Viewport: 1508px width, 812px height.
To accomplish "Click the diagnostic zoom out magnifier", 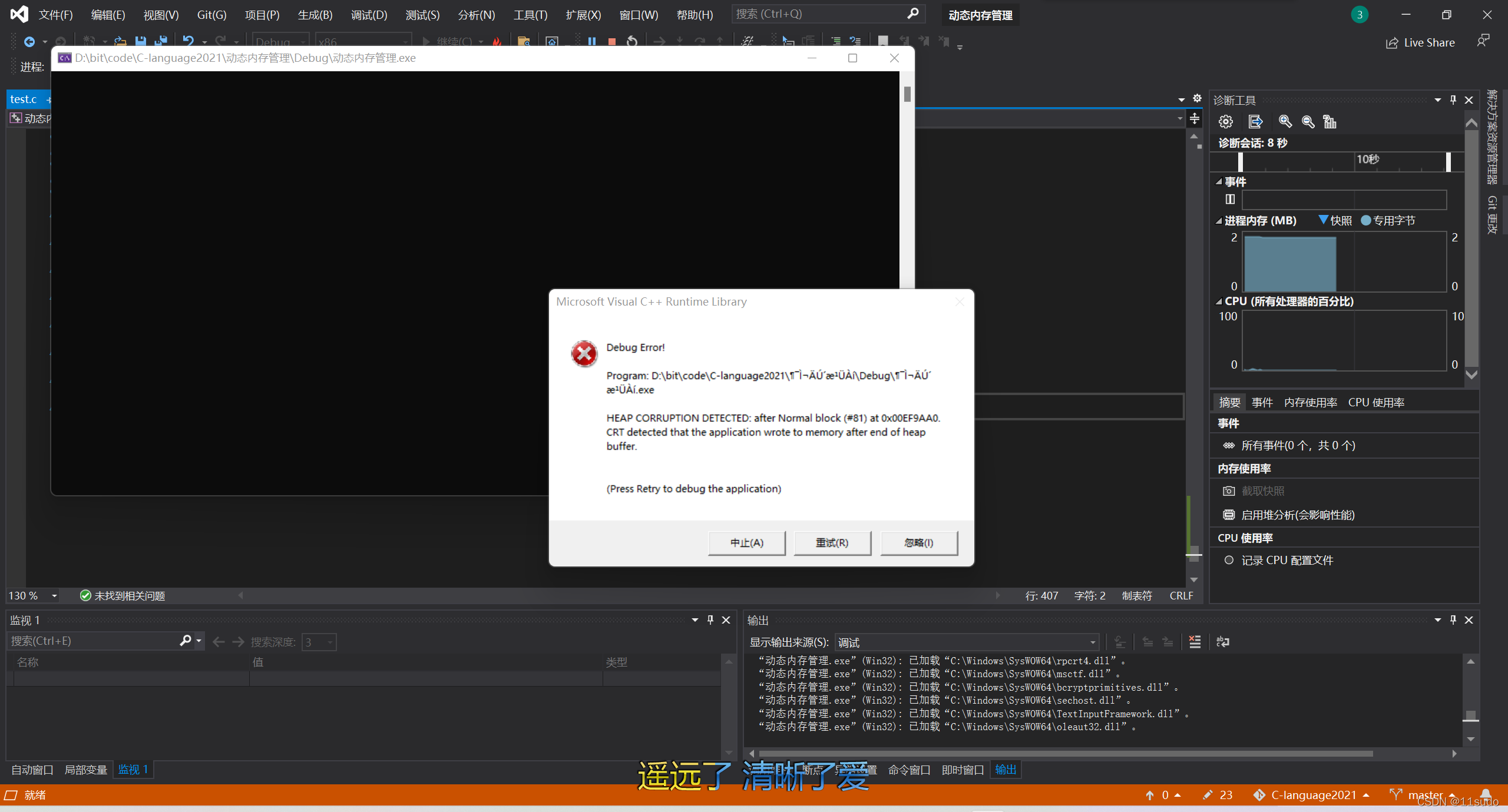I will pyautogui.click(x=1308, y=122).
